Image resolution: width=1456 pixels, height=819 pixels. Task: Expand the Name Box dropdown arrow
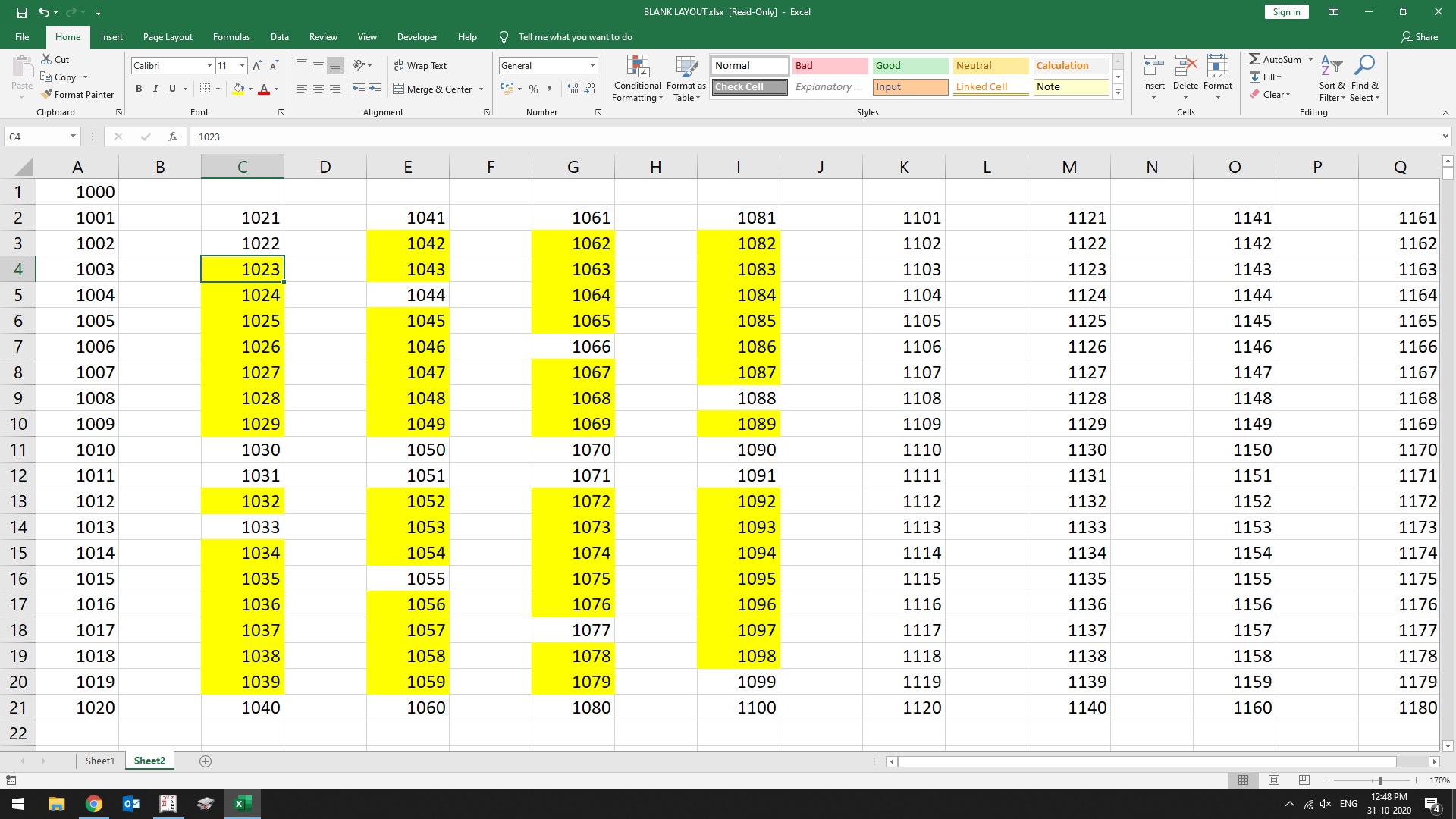tap(73, 136)
